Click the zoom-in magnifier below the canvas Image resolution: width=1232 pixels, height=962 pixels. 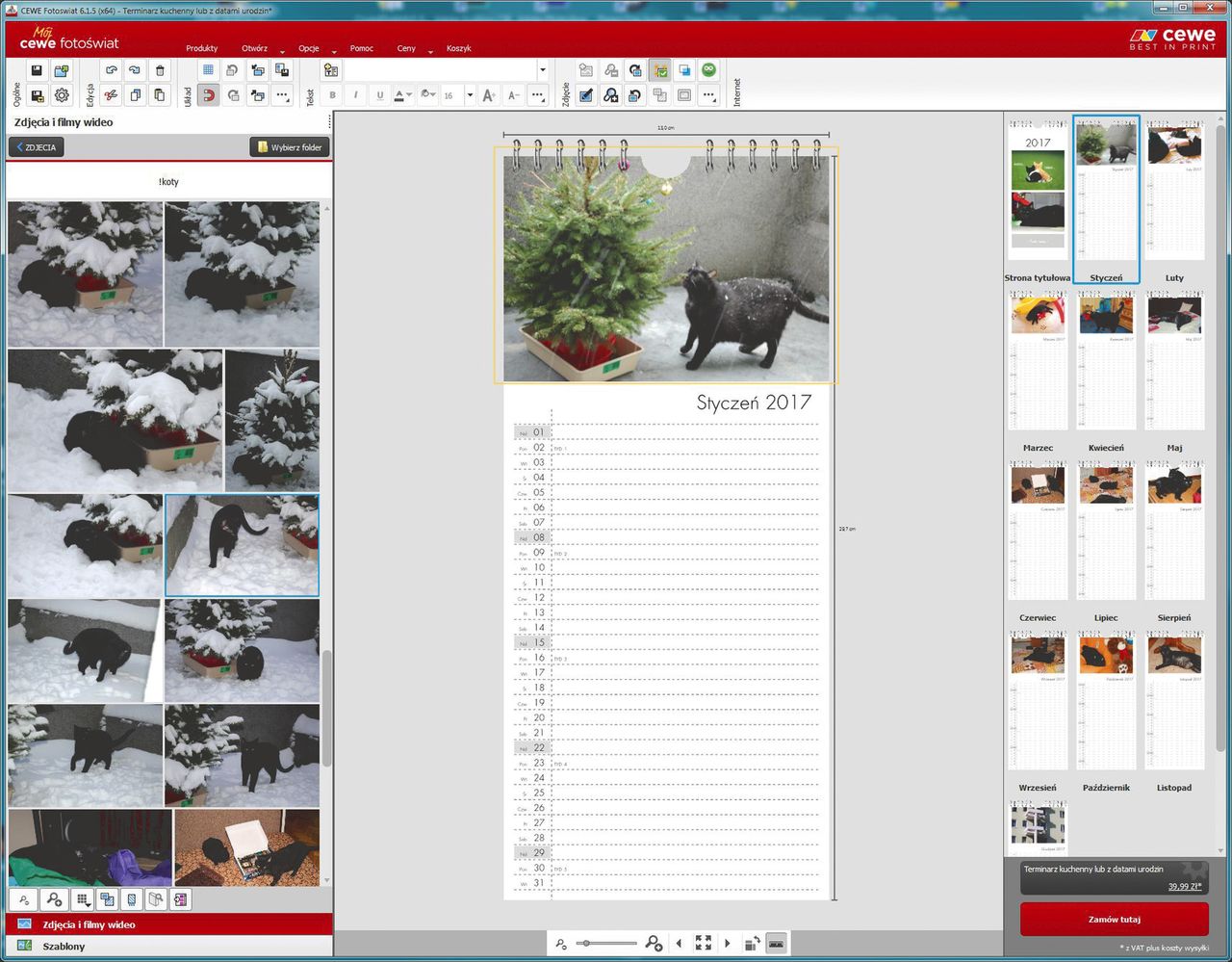click(x=654, y=944)
